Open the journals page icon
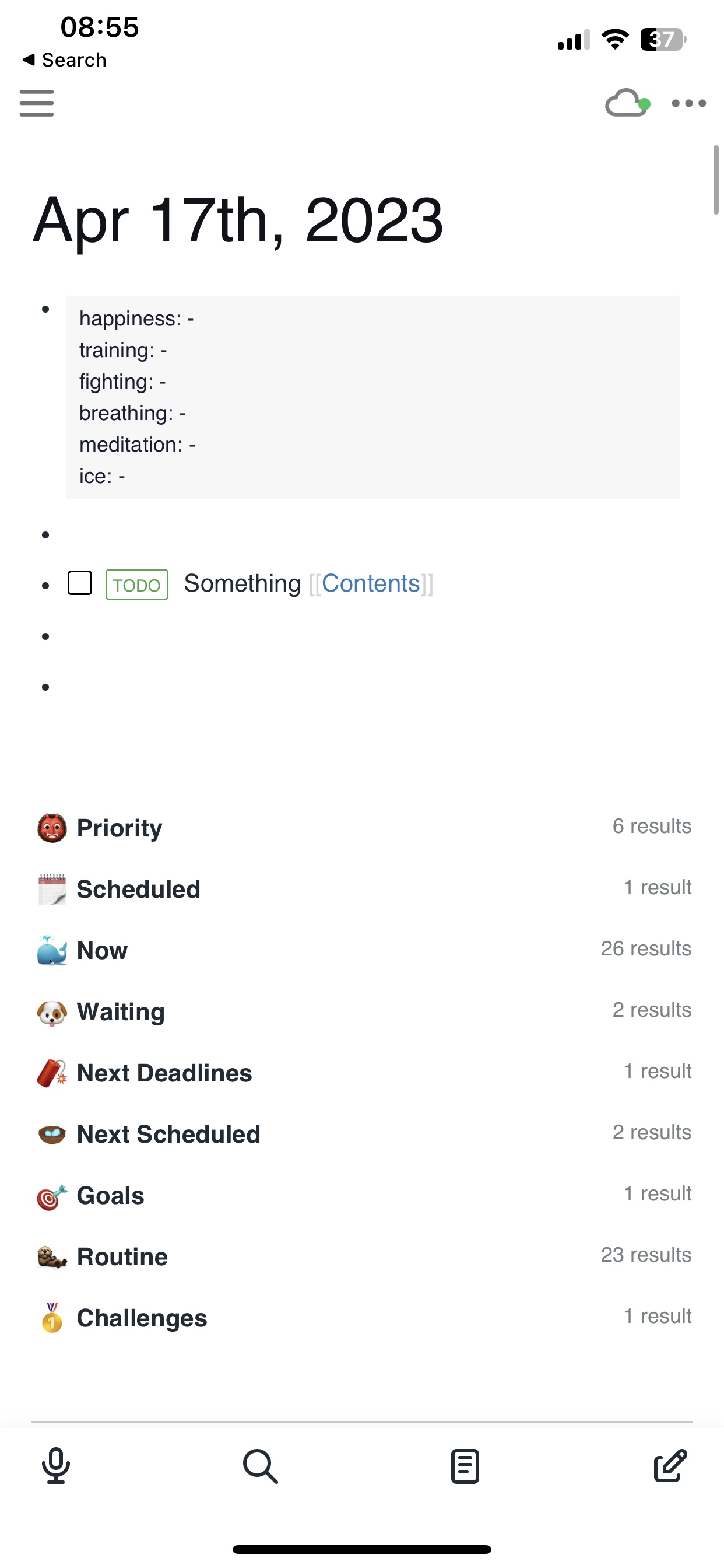 click(x=464, y=1465)
